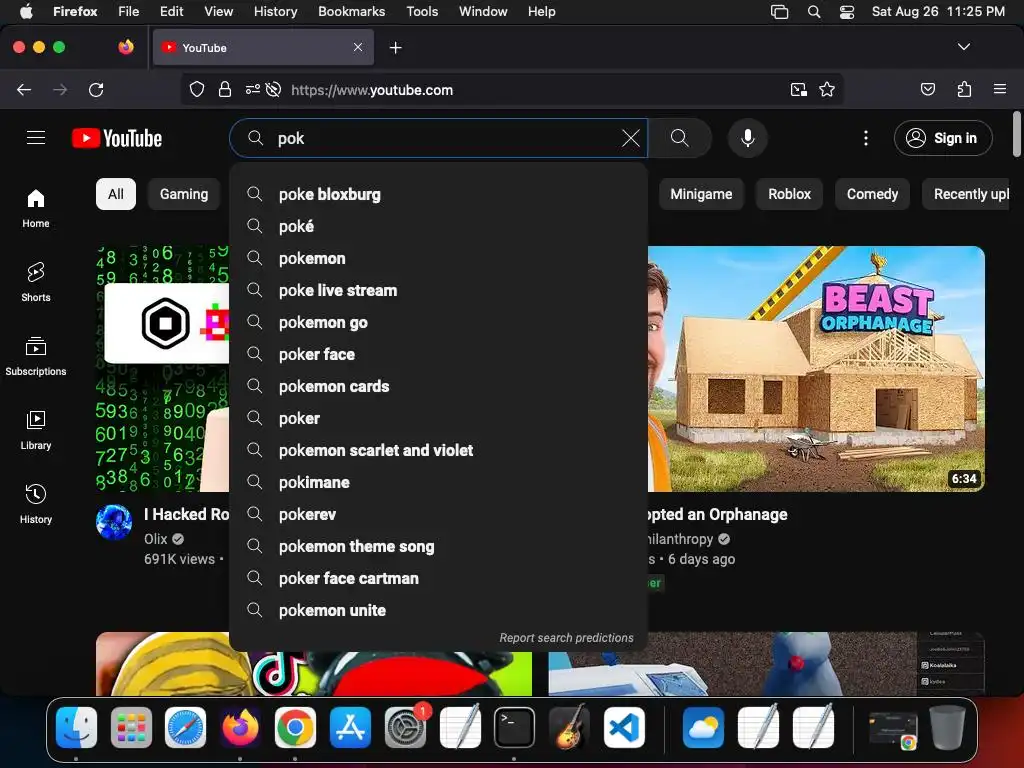Open History in the sidebar
Viewport: 1024px width, 768px height.
[x=36, y=504]
